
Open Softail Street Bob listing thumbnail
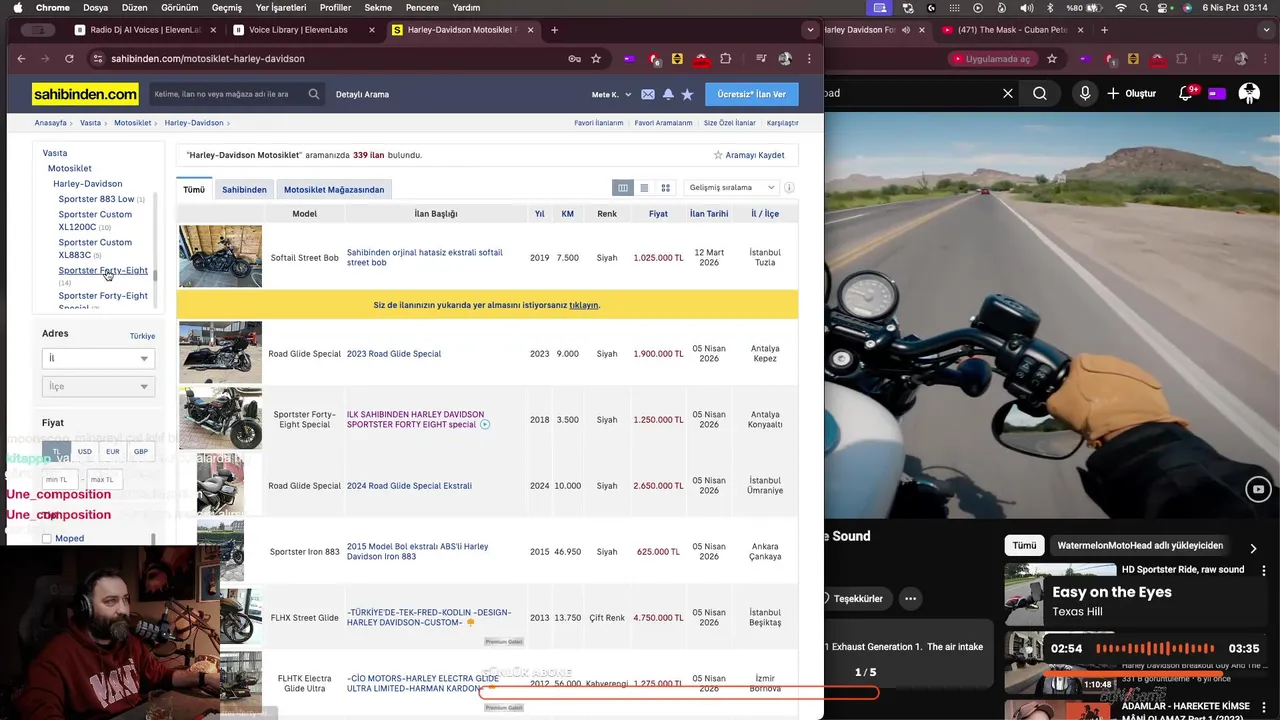click(x=220, y=257)
